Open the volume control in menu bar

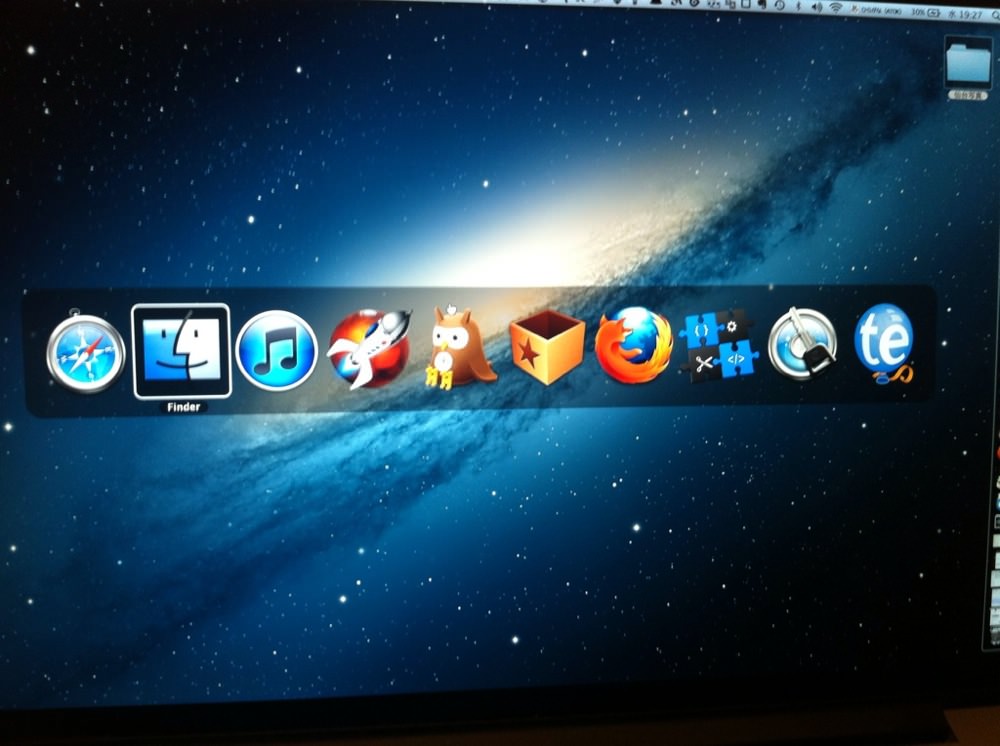tap(817, 7)
